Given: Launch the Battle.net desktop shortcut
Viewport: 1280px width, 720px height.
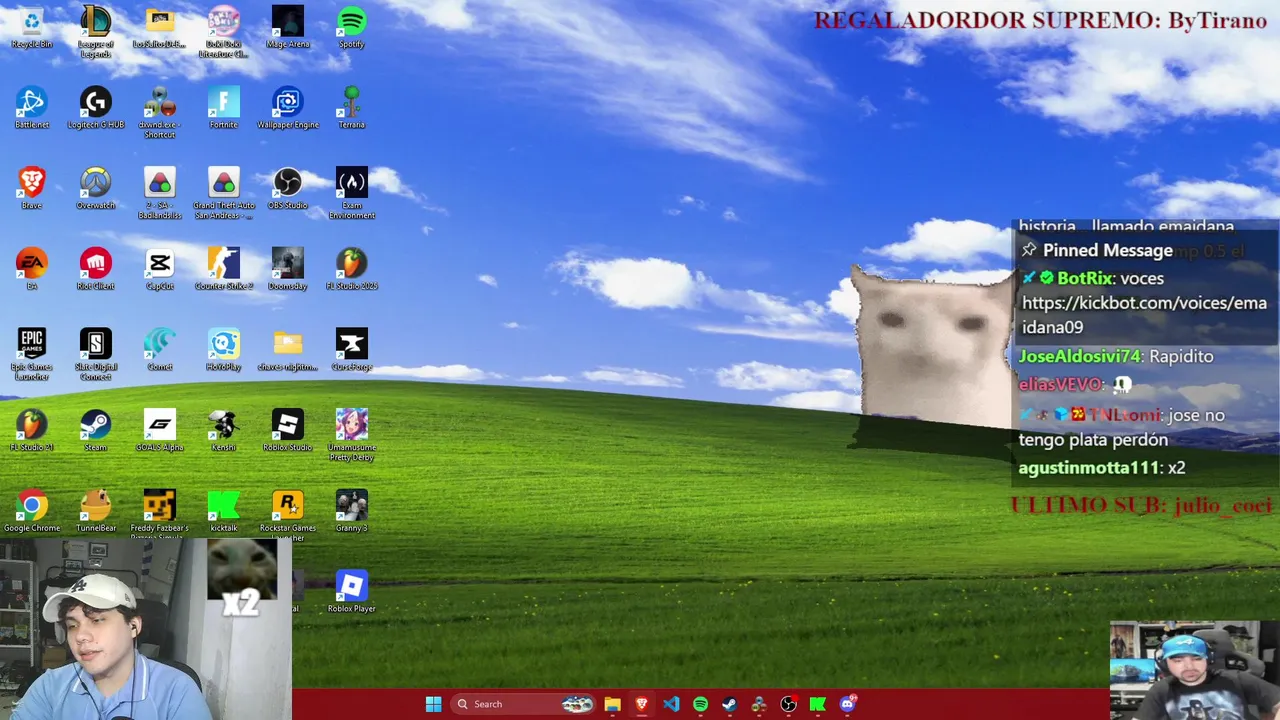Looking at the screenshot, I should point(32,108).
